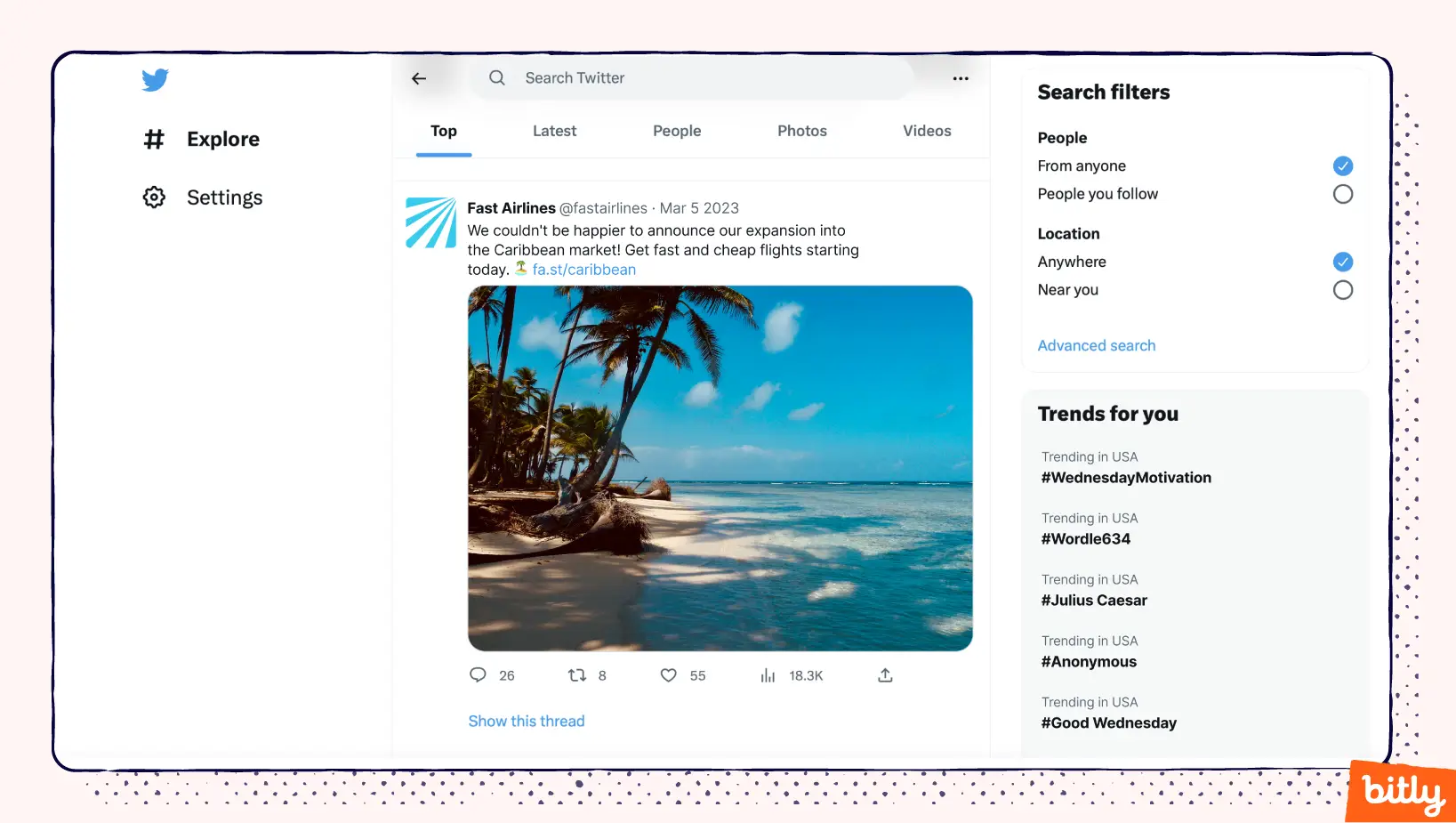
Task: Click the reply icon on the tweet
Action: coord(478,675)
